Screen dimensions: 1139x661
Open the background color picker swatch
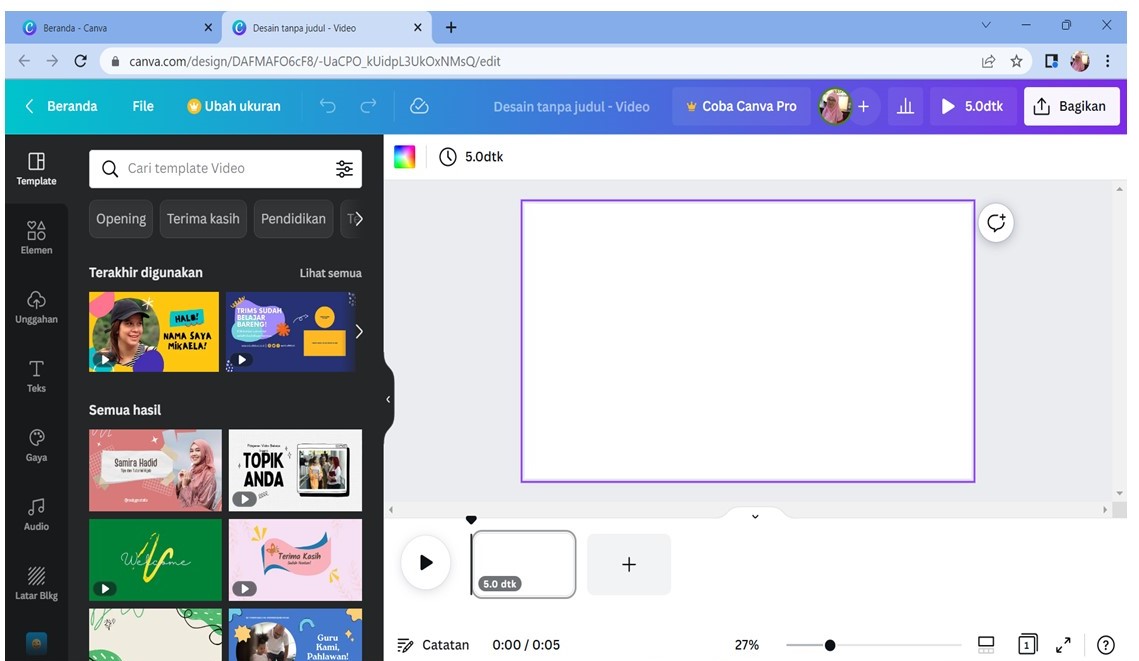pos(404,157)
